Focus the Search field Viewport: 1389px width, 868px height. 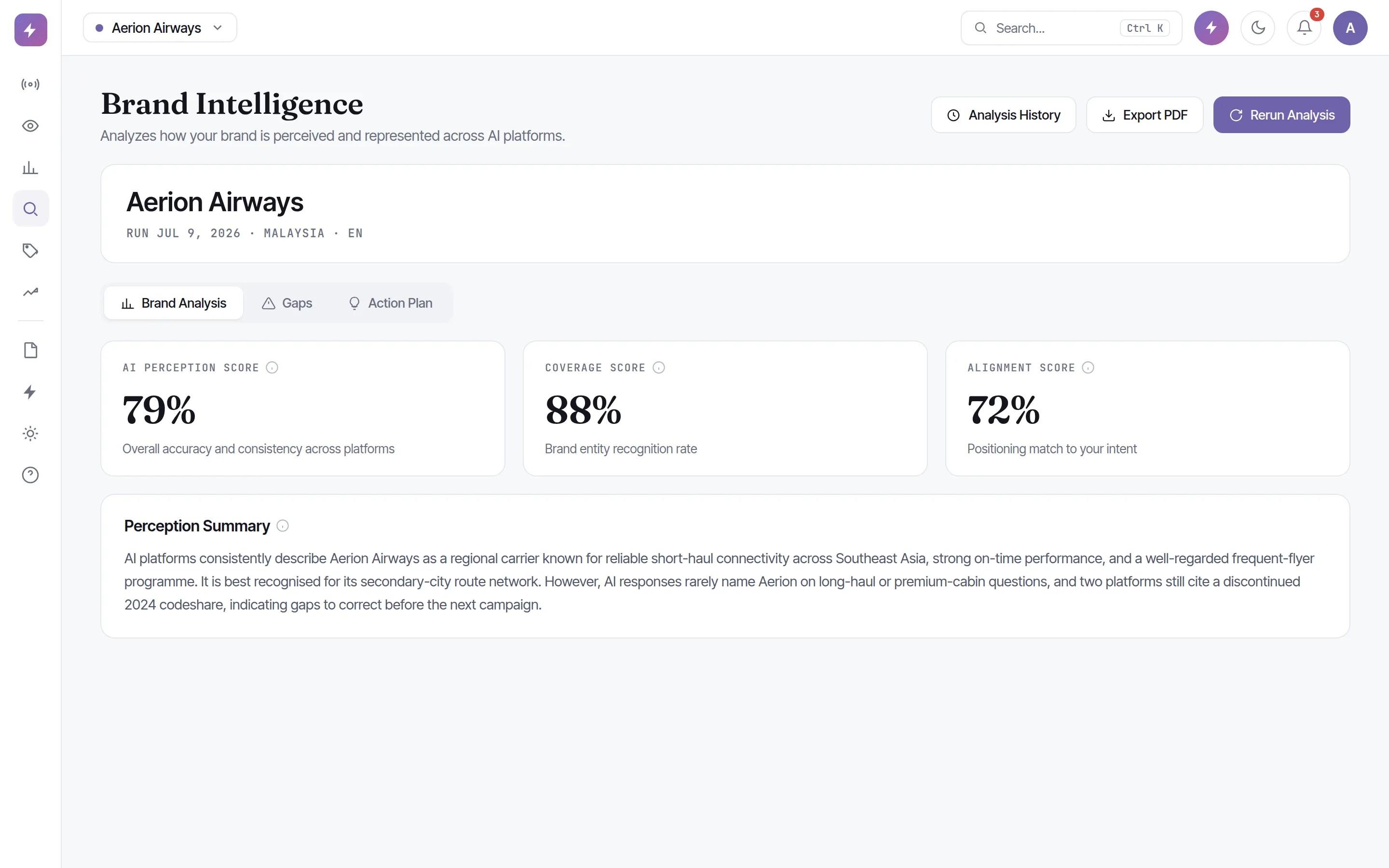click(1071, 27)
